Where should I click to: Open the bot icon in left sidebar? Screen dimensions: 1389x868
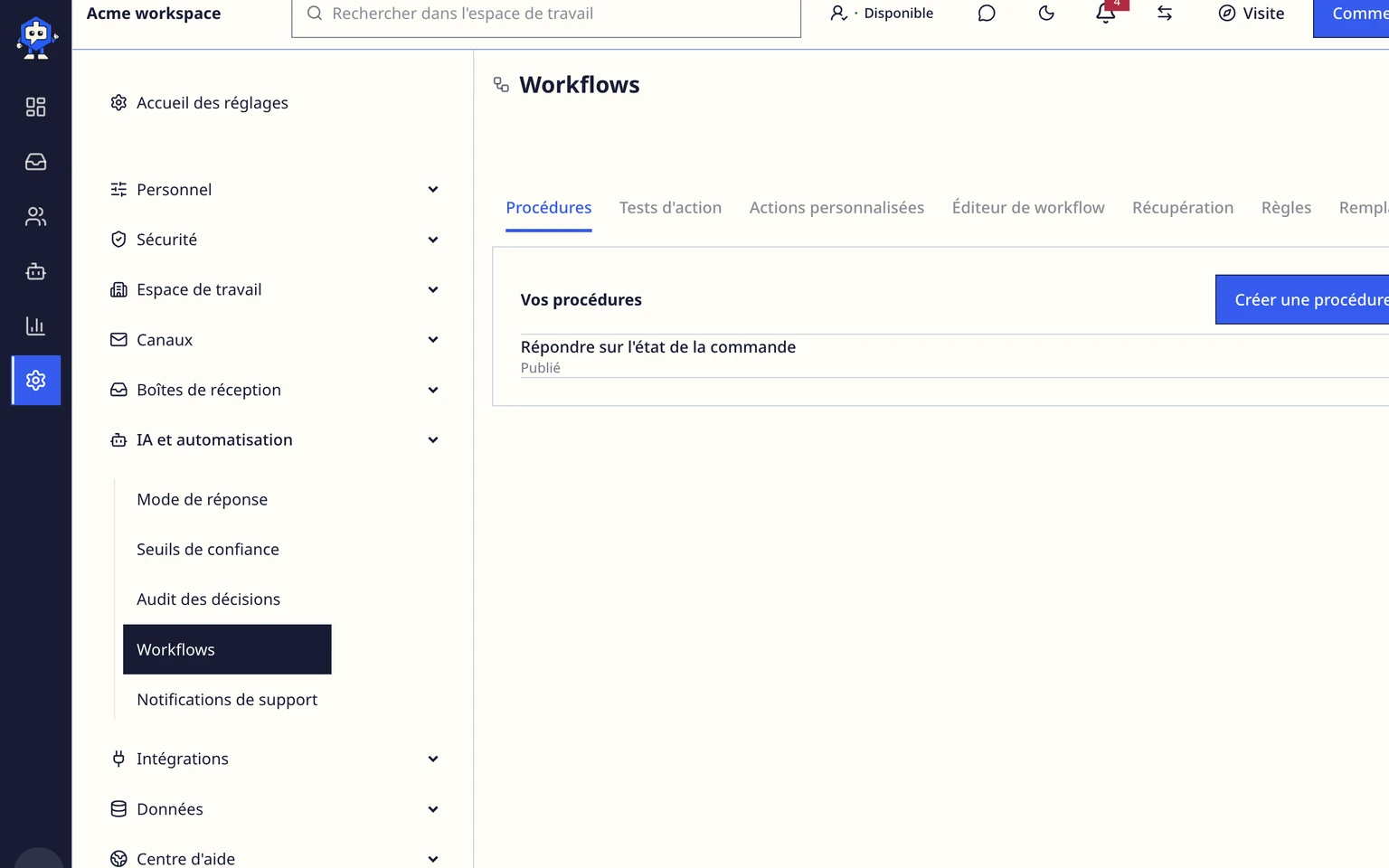click(35, 271)
